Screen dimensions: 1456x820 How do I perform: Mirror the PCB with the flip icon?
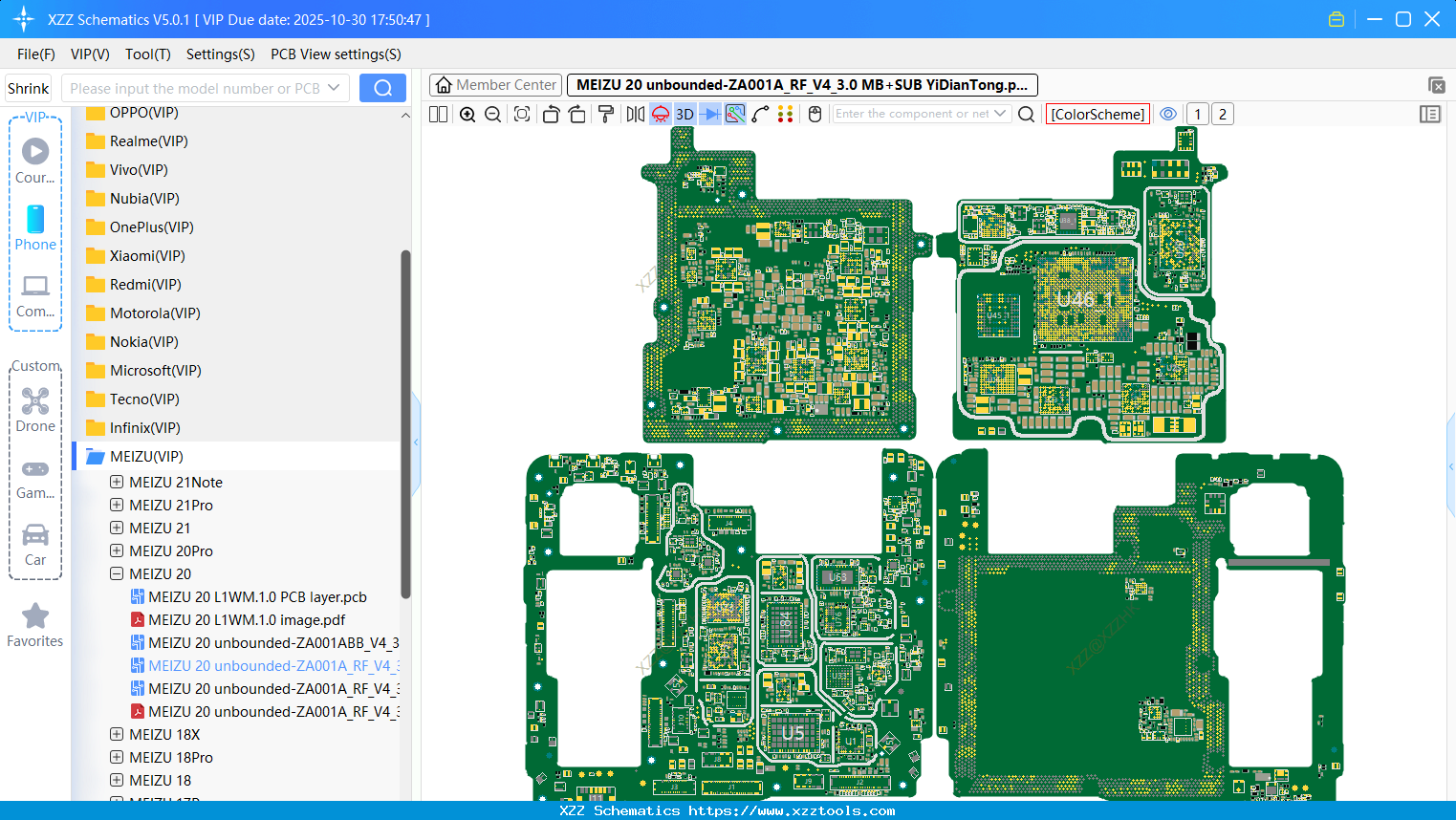pos(636,114)
